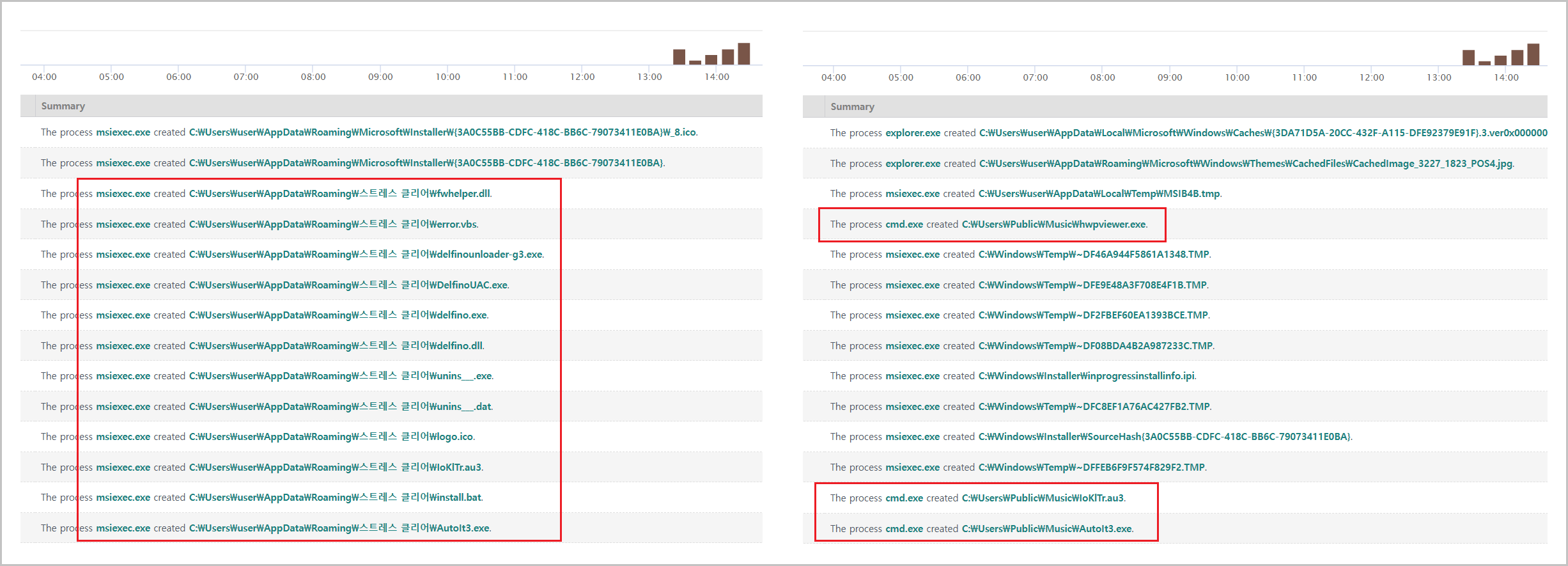1568x566 pixels.
Task: Click the tallest bar in left timeline histogram
Action: [x=743, y=54]
